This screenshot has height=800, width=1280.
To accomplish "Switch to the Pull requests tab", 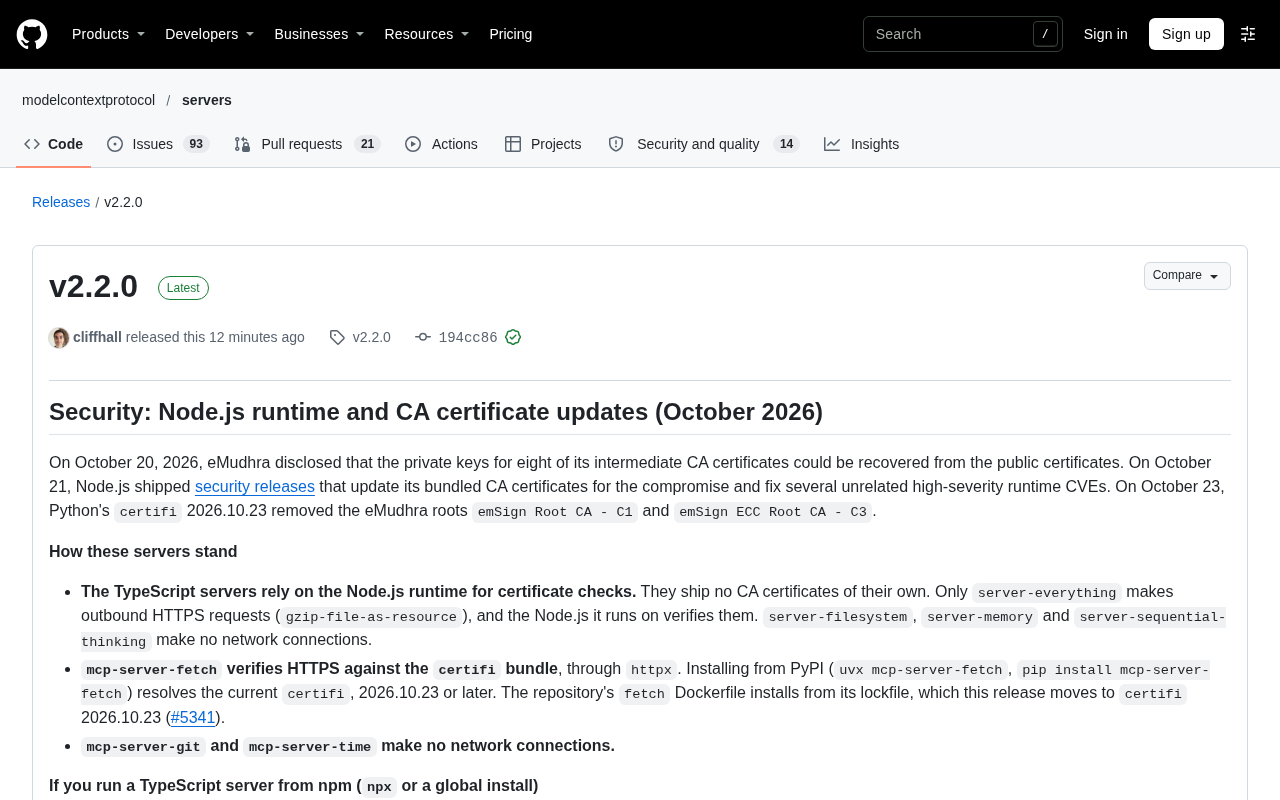I will [x=307, y=144].
